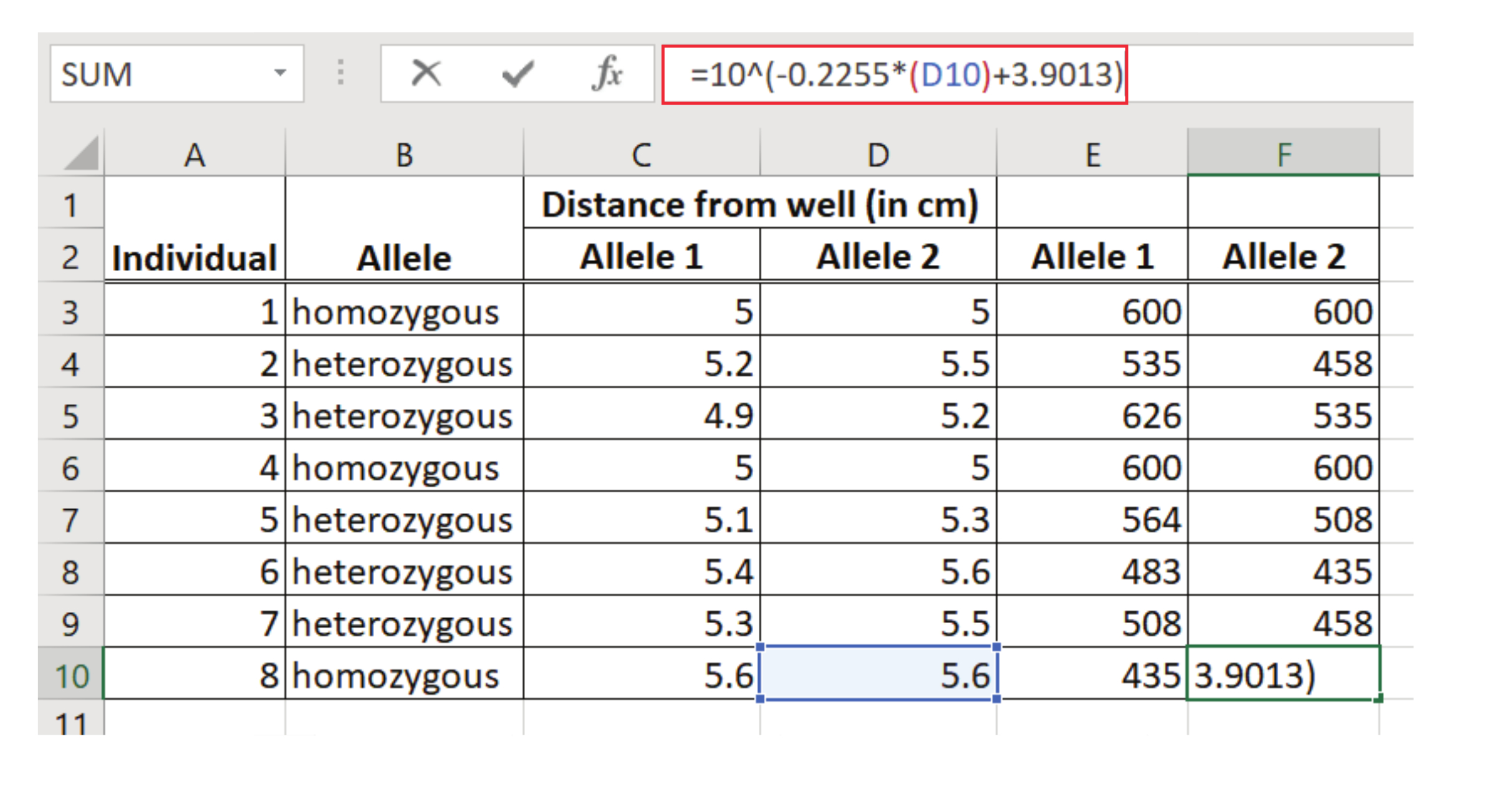The height and width of the screenshot is (802, 1512).
Task: Click cell E5 with value 626
Action: tap(1092, 415)
